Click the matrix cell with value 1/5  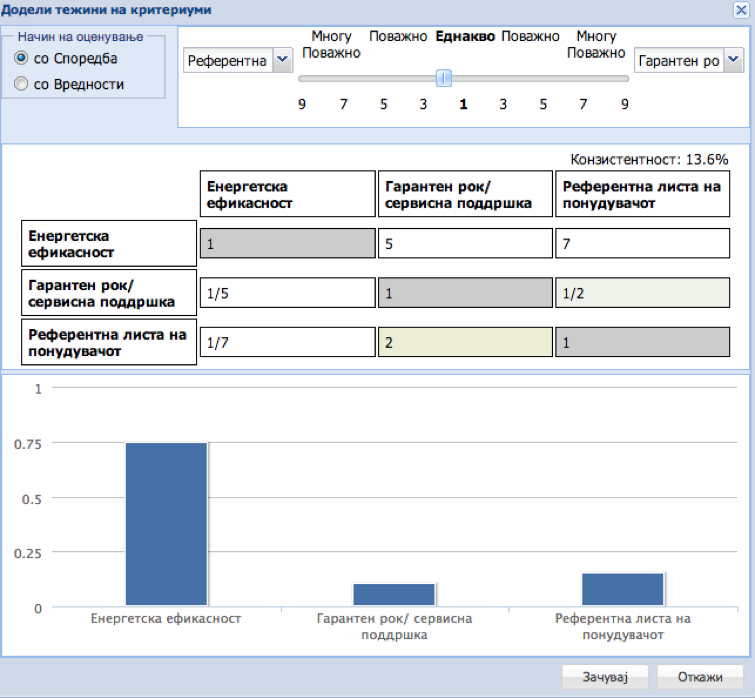point(287,293)
